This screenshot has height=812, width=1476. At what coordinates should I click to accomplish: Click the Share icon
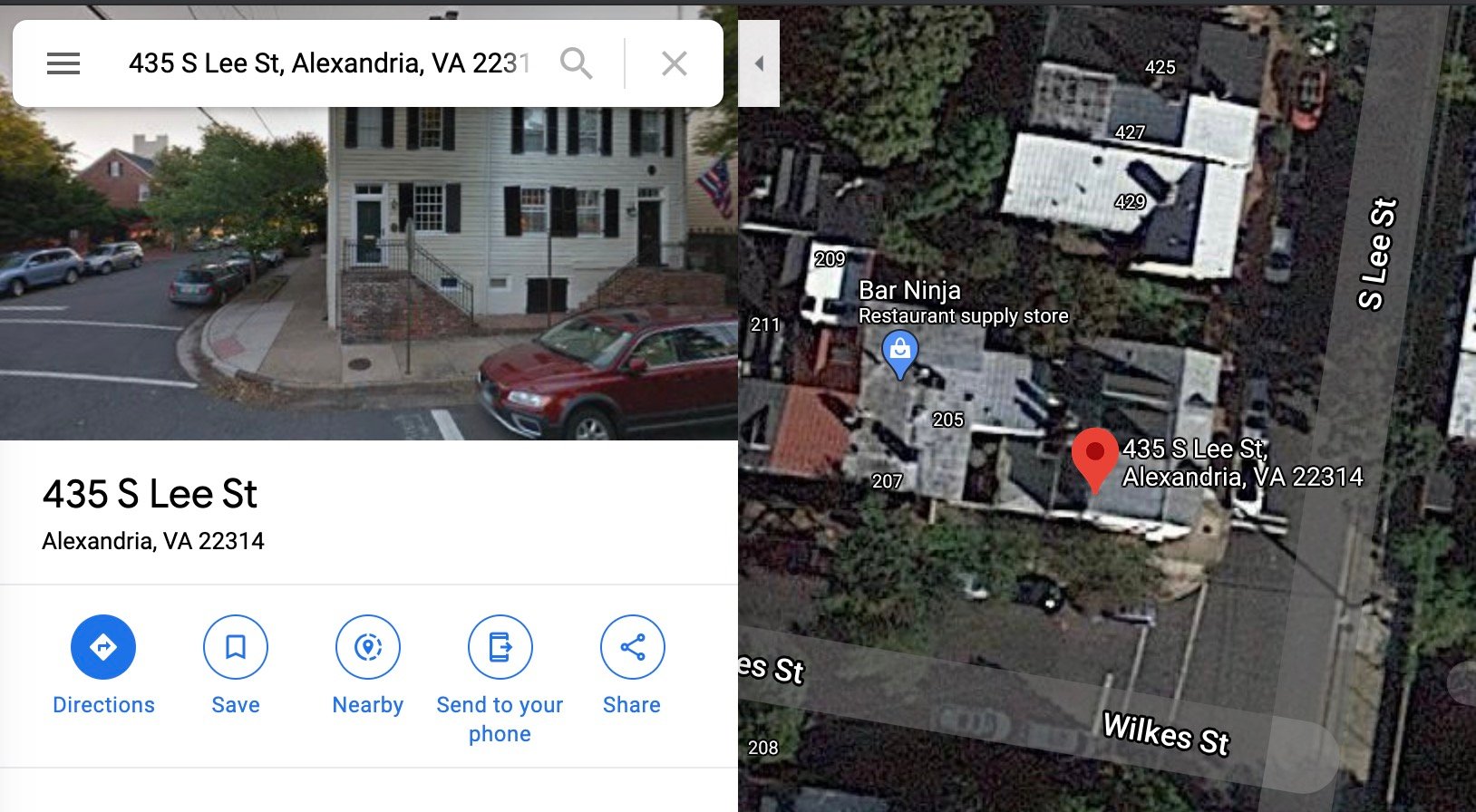pyautogui.click(x=633, y=647)
